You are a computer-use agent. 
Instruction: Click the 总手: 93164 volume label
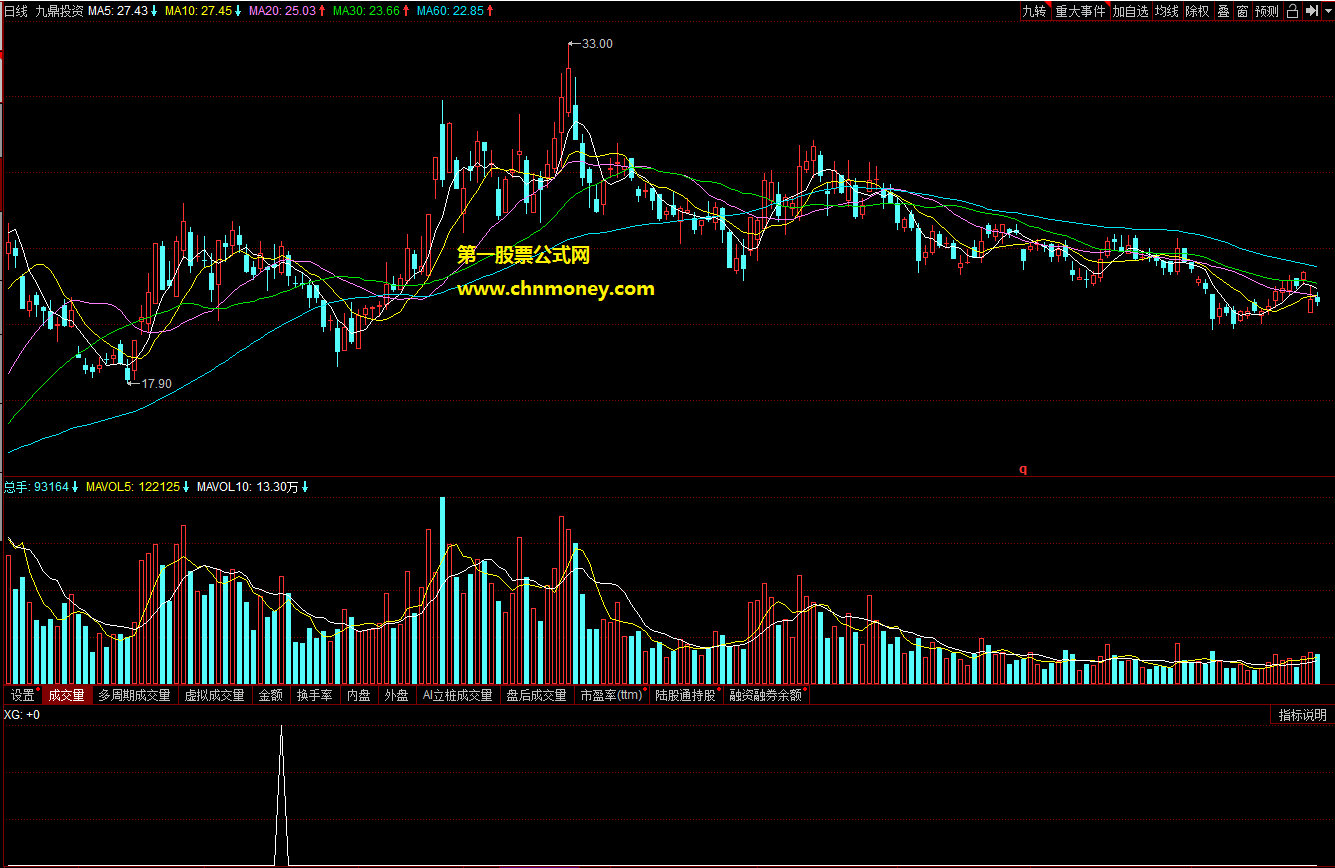click(x=40, y=487)
